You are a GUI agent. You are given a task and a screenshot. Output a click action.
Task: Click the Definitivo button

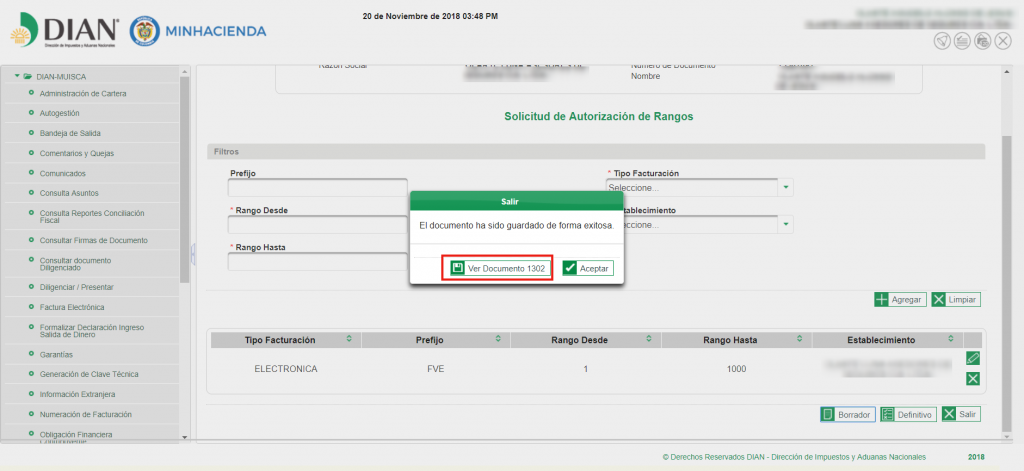coord(908,414)
